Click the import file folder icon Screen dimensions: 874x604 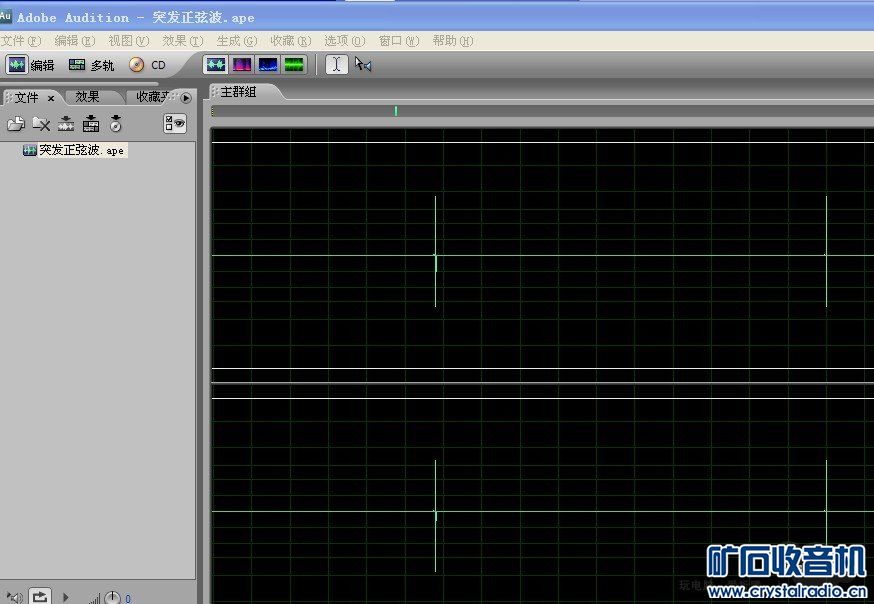pyautogui.click(x=16, y=124)
